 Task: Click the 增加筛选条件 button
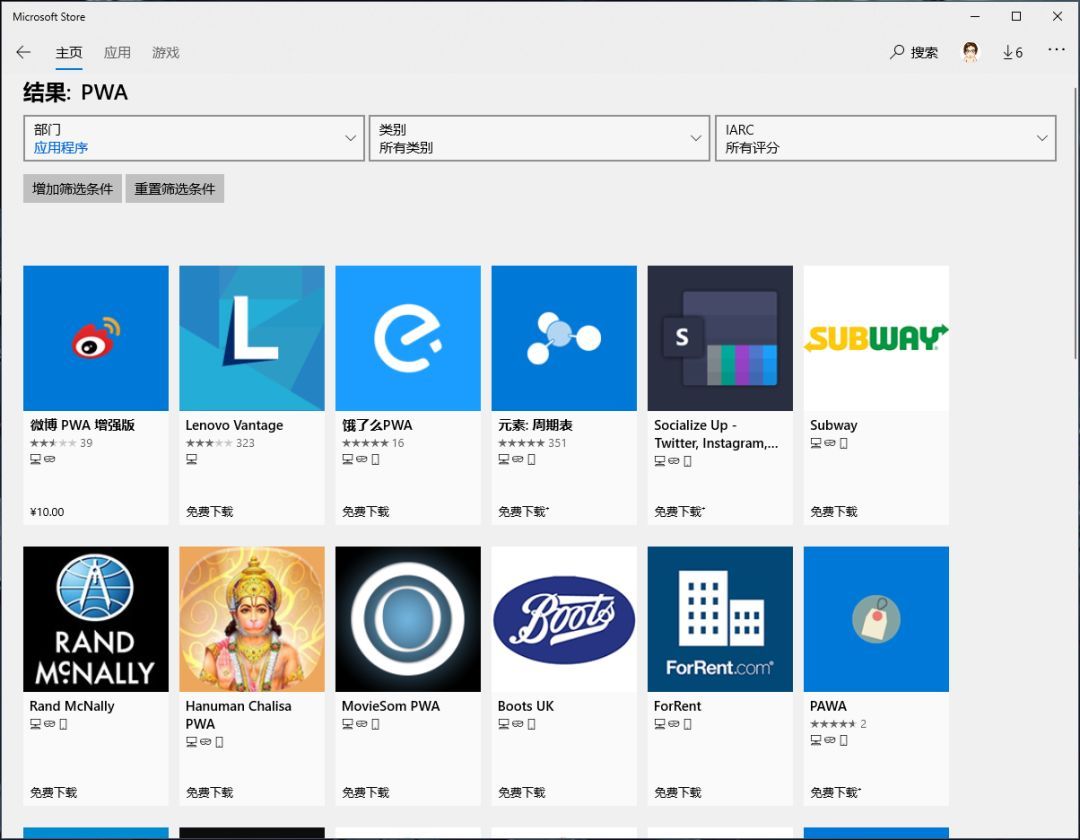[72, 189]
